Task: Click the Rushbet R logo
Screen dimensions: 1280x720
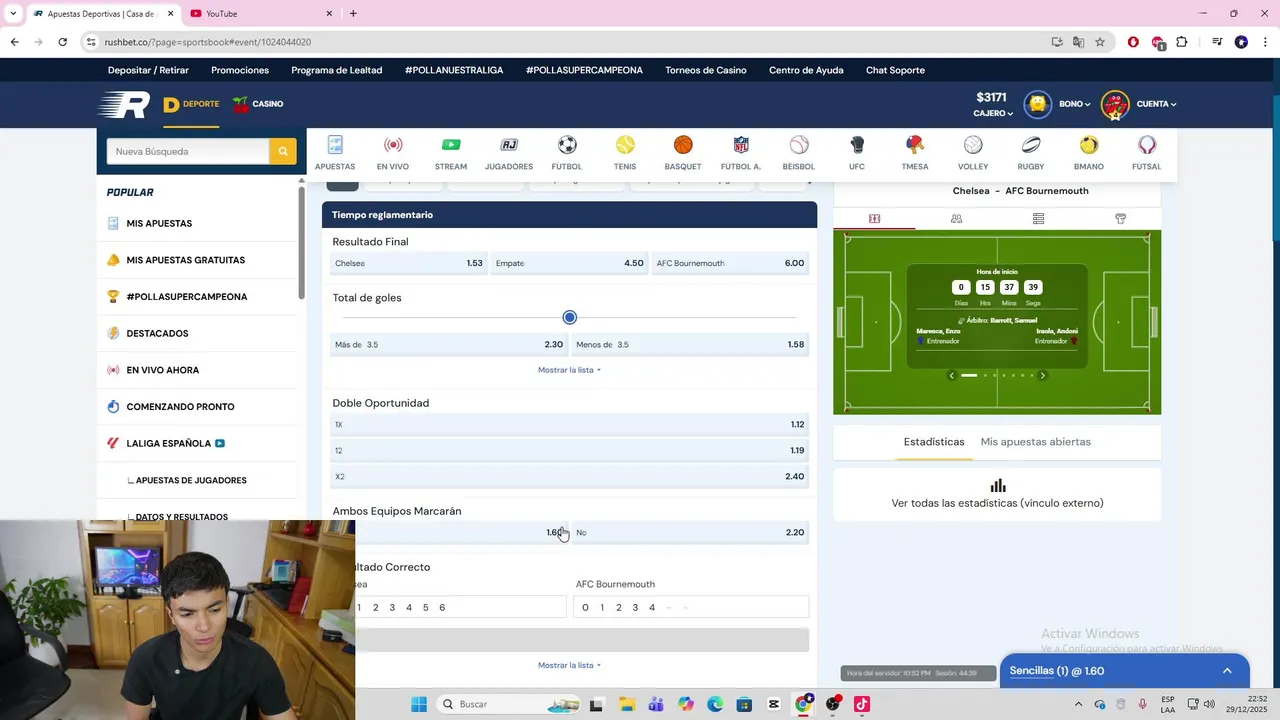Action: (124, 104)
